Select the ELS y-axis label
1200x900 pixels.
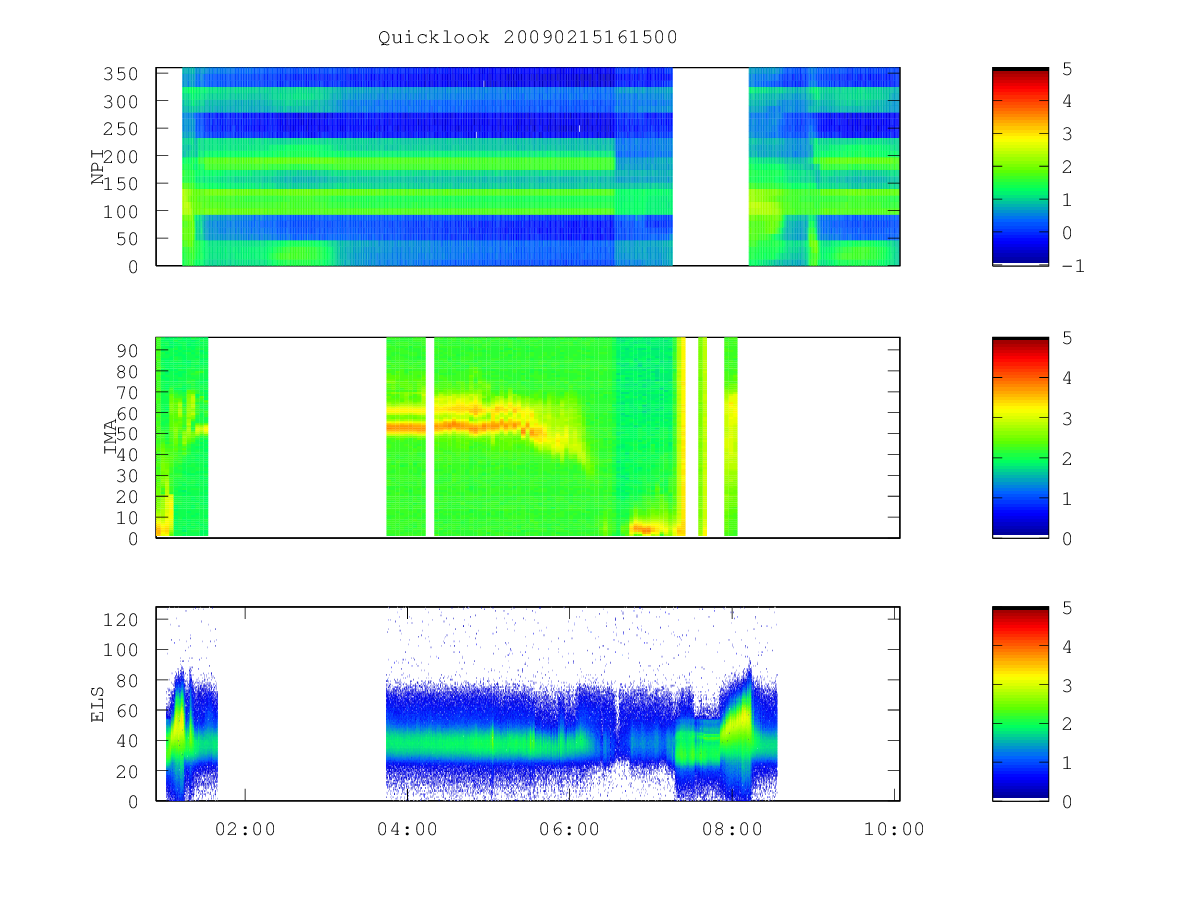[99, 704]
